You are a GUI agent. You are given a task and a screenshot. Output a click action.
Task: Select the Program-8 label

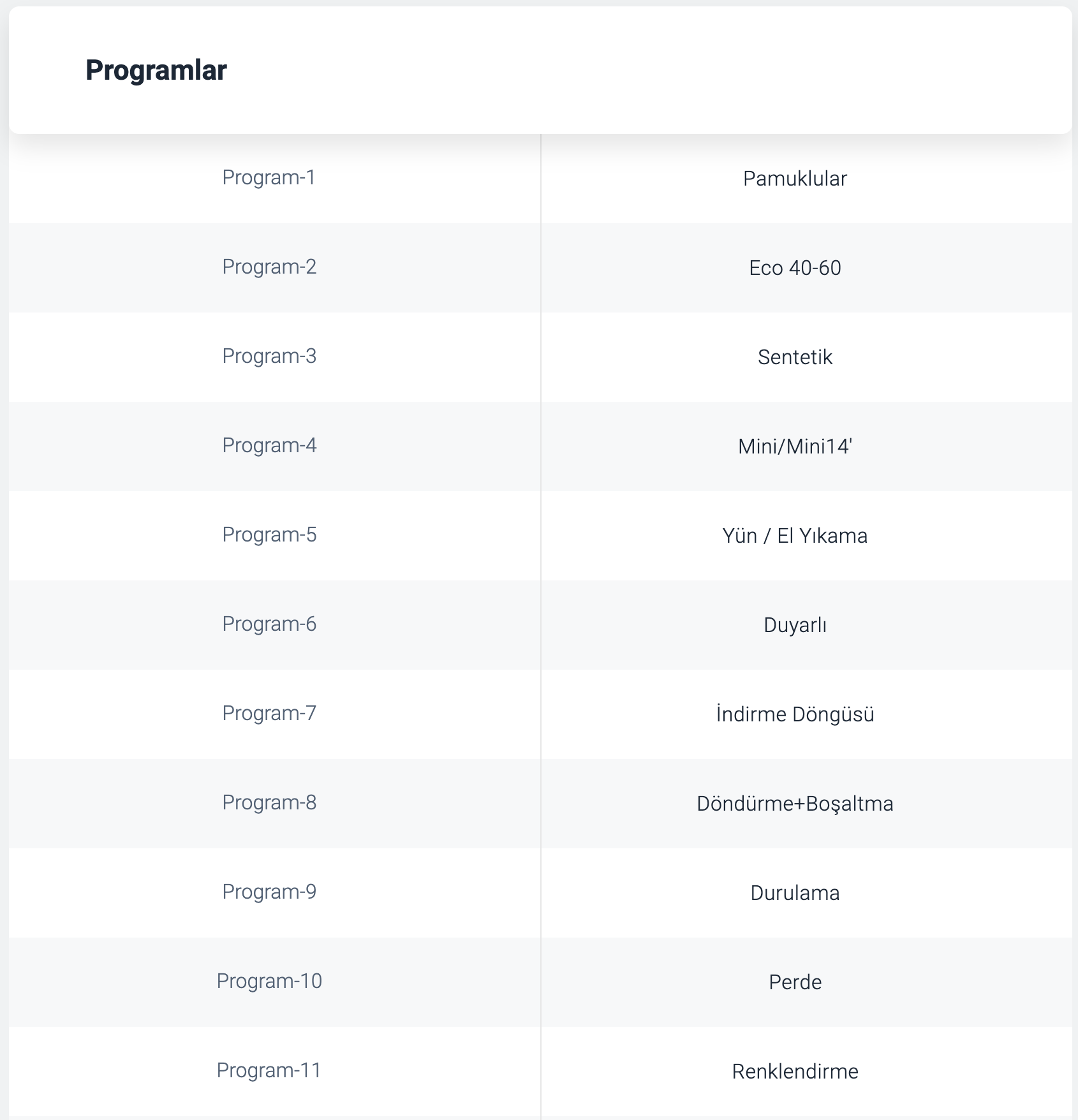[269, 802]
